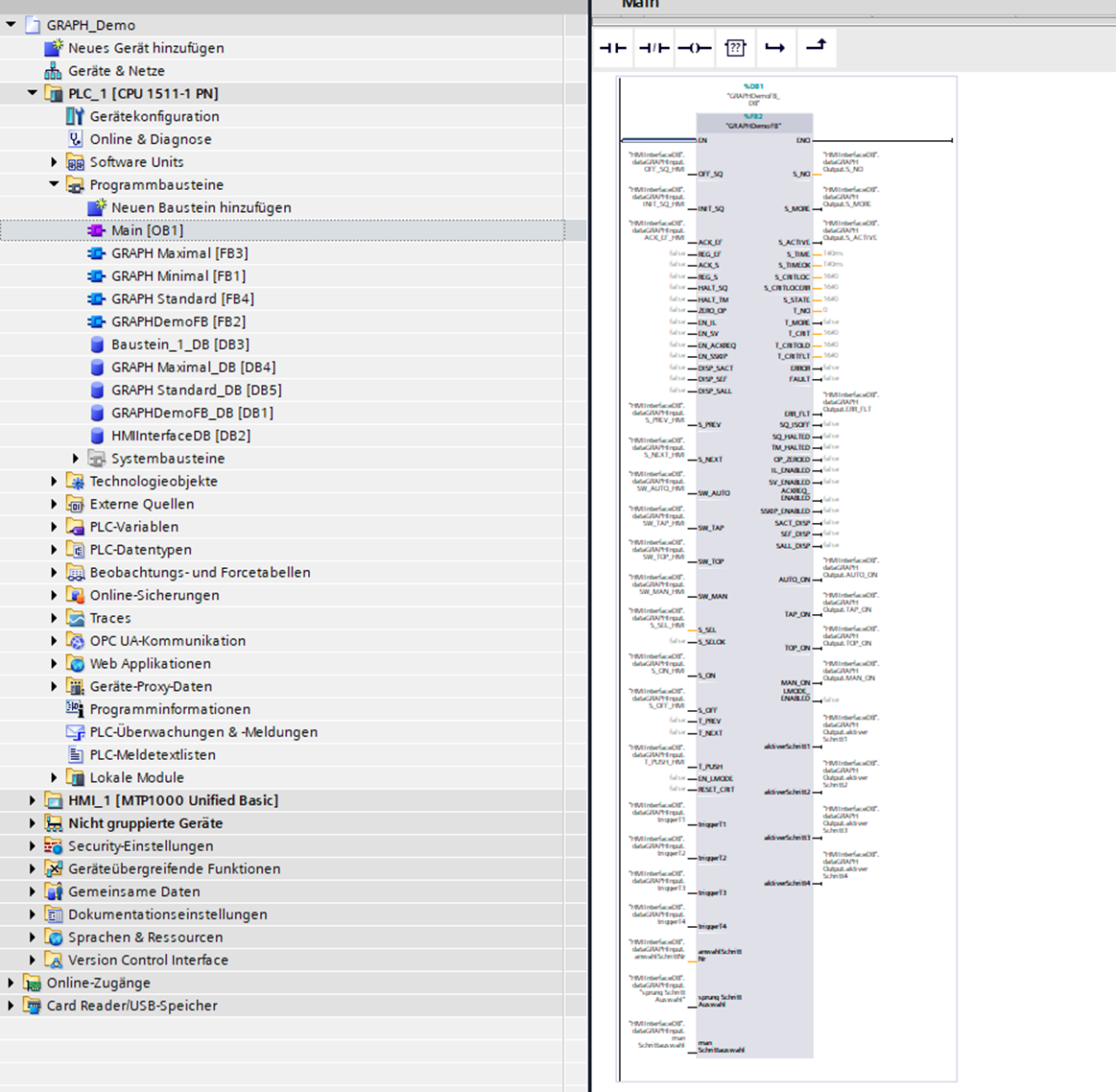
Task: Select the Main [OB1] block
Action: [146, 230]
